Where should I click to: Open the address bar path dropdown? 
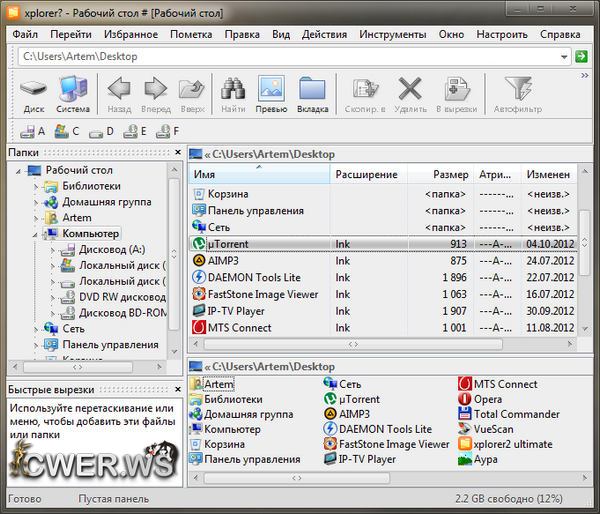[x=565, y=56]
